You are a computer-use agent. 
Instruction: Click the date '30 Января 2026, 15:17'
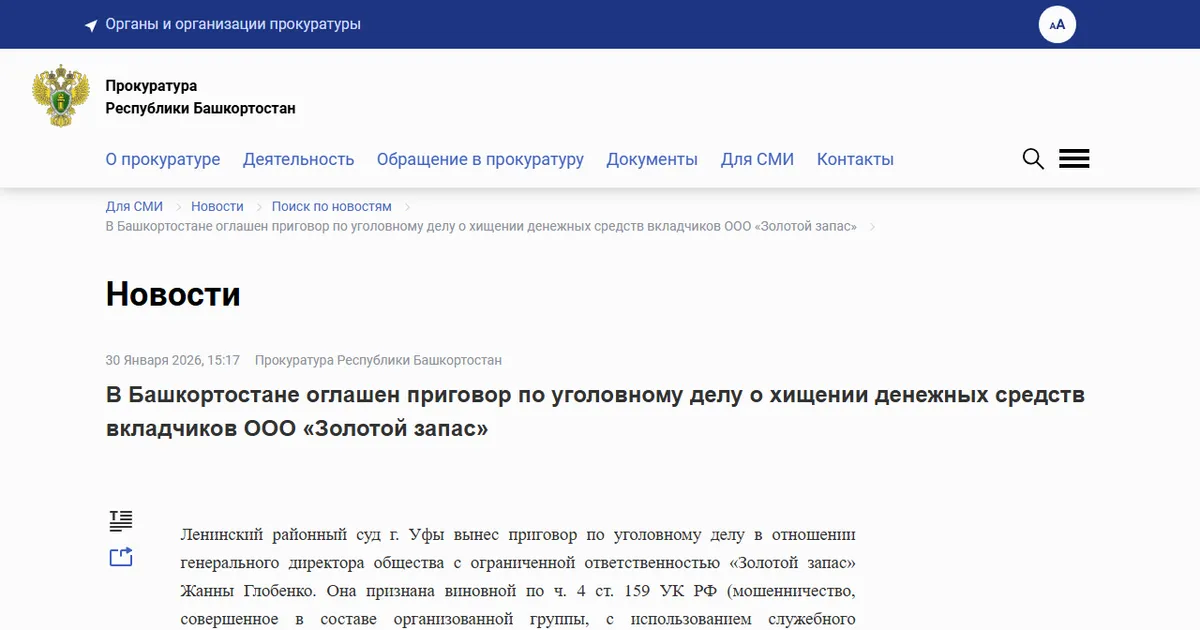[173, 360]
